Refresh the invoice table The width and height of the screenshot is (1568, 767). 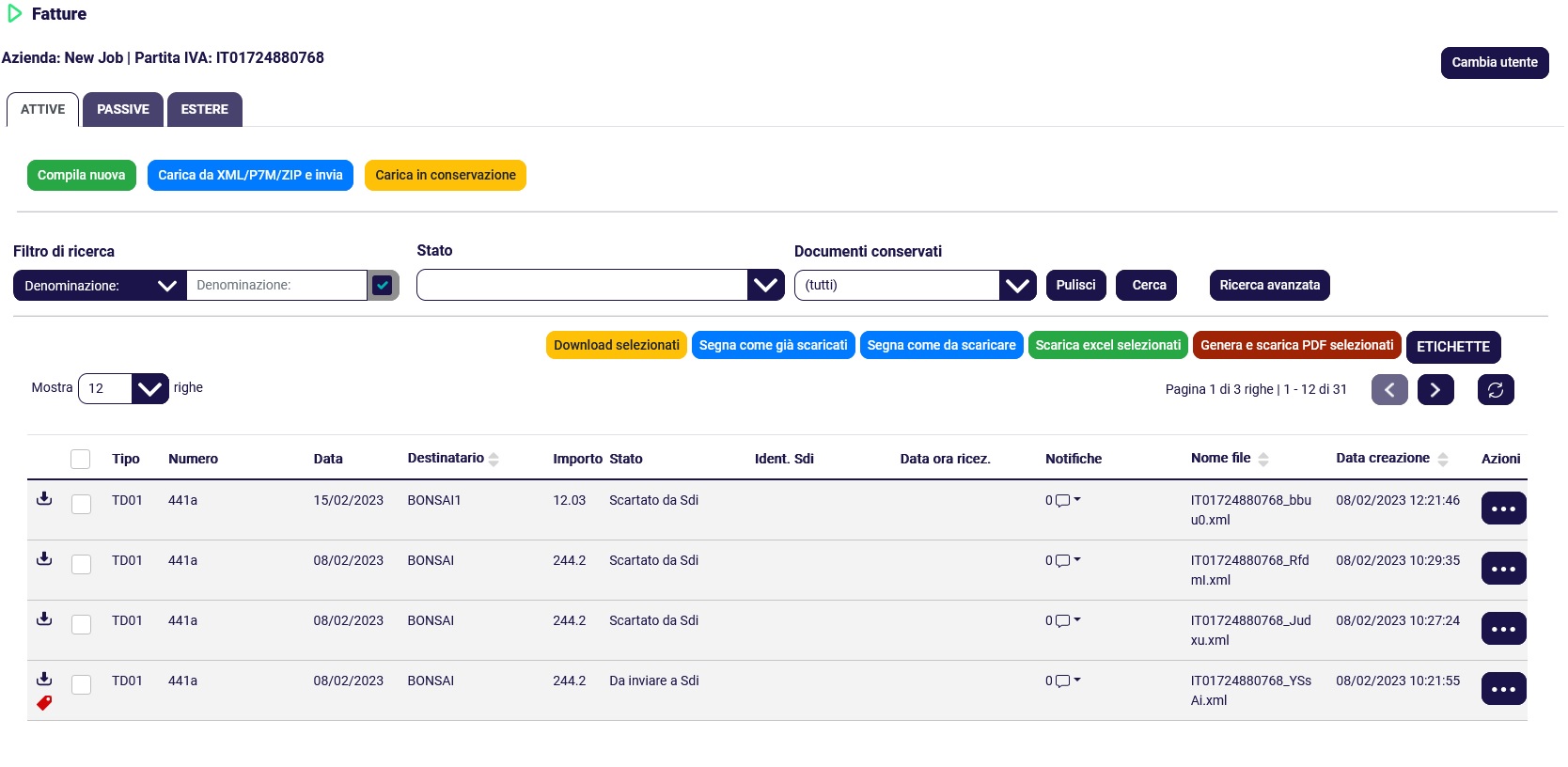coord(1495,389)
